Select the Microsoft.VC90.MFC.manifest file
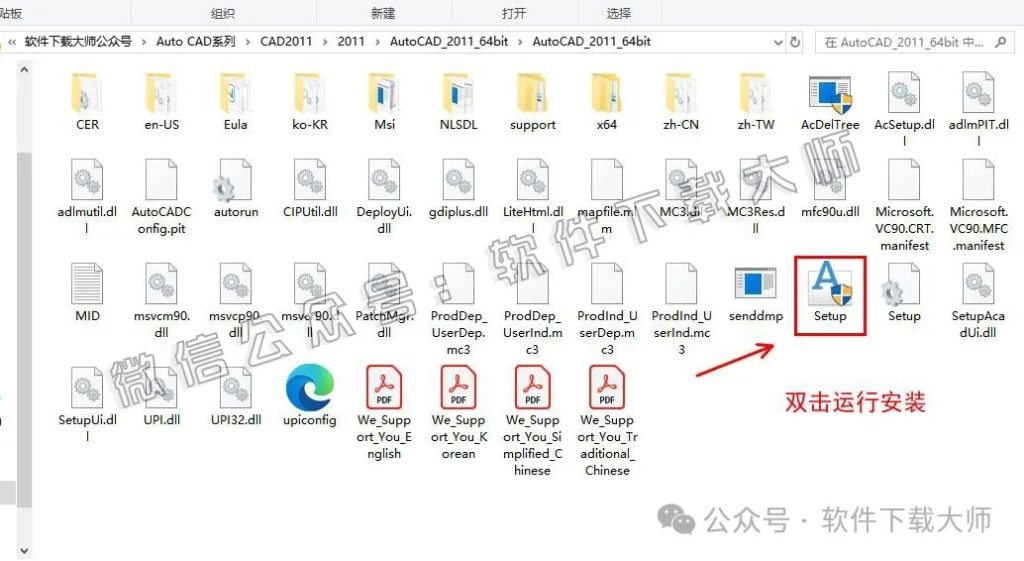 coord(978,205)
